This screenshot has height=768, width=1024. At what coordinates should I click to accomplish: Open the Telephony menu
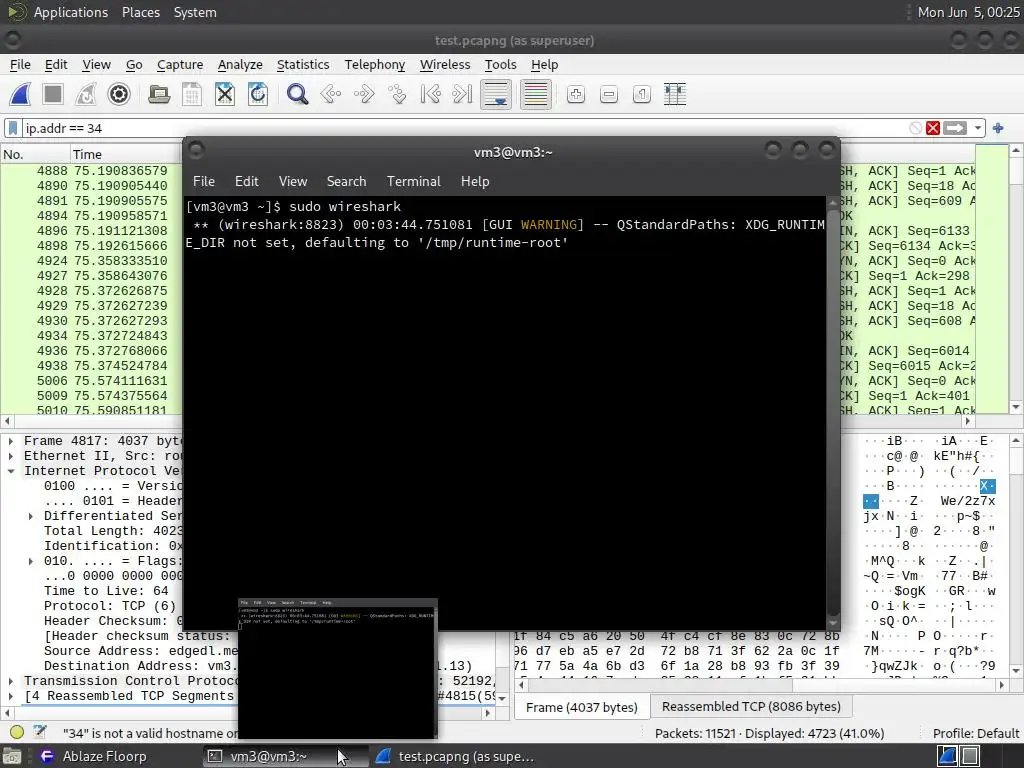tap(375, 65)
